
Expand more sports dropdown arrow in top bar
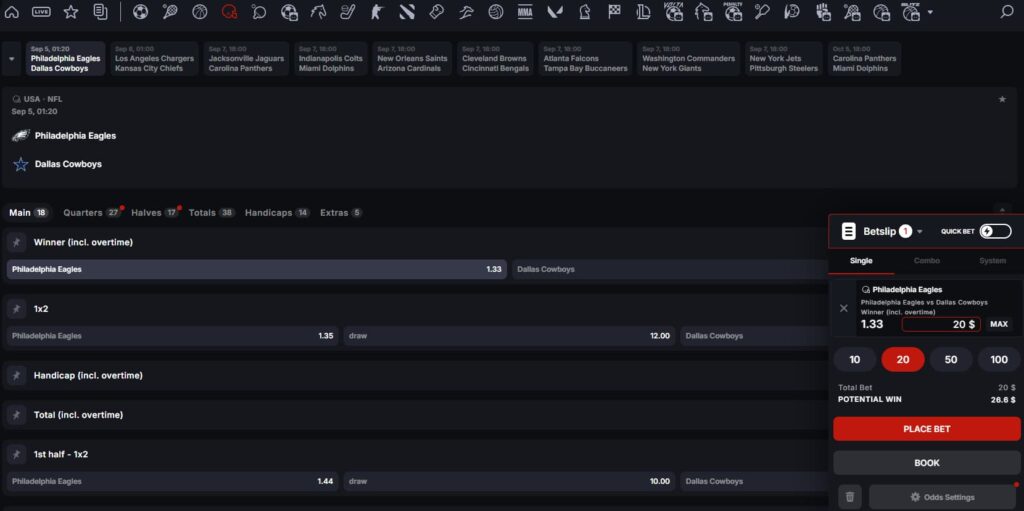(930, 12)
